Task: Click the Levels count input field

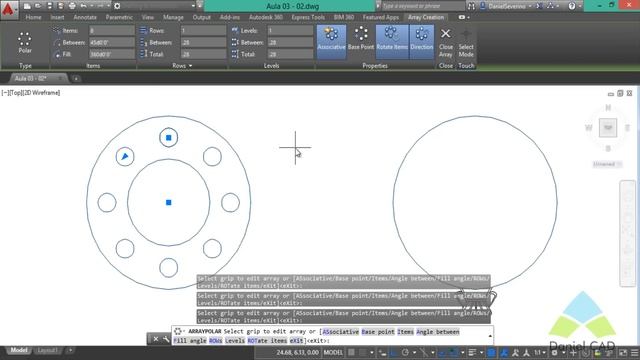Action: coord(290,31)
